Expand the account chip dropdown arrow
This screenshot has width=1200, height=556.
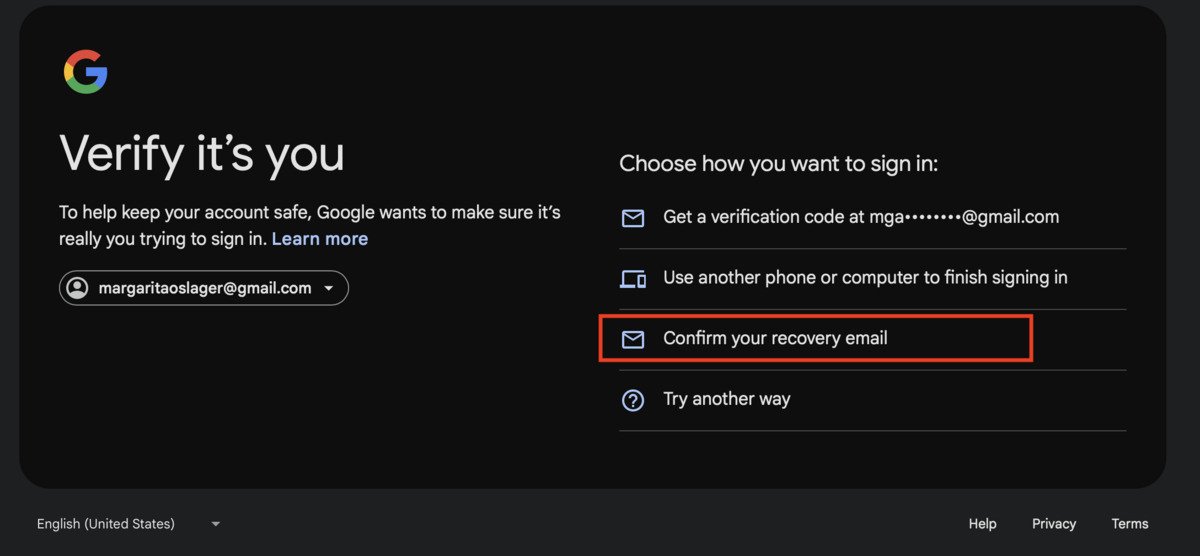pos(330,289)
